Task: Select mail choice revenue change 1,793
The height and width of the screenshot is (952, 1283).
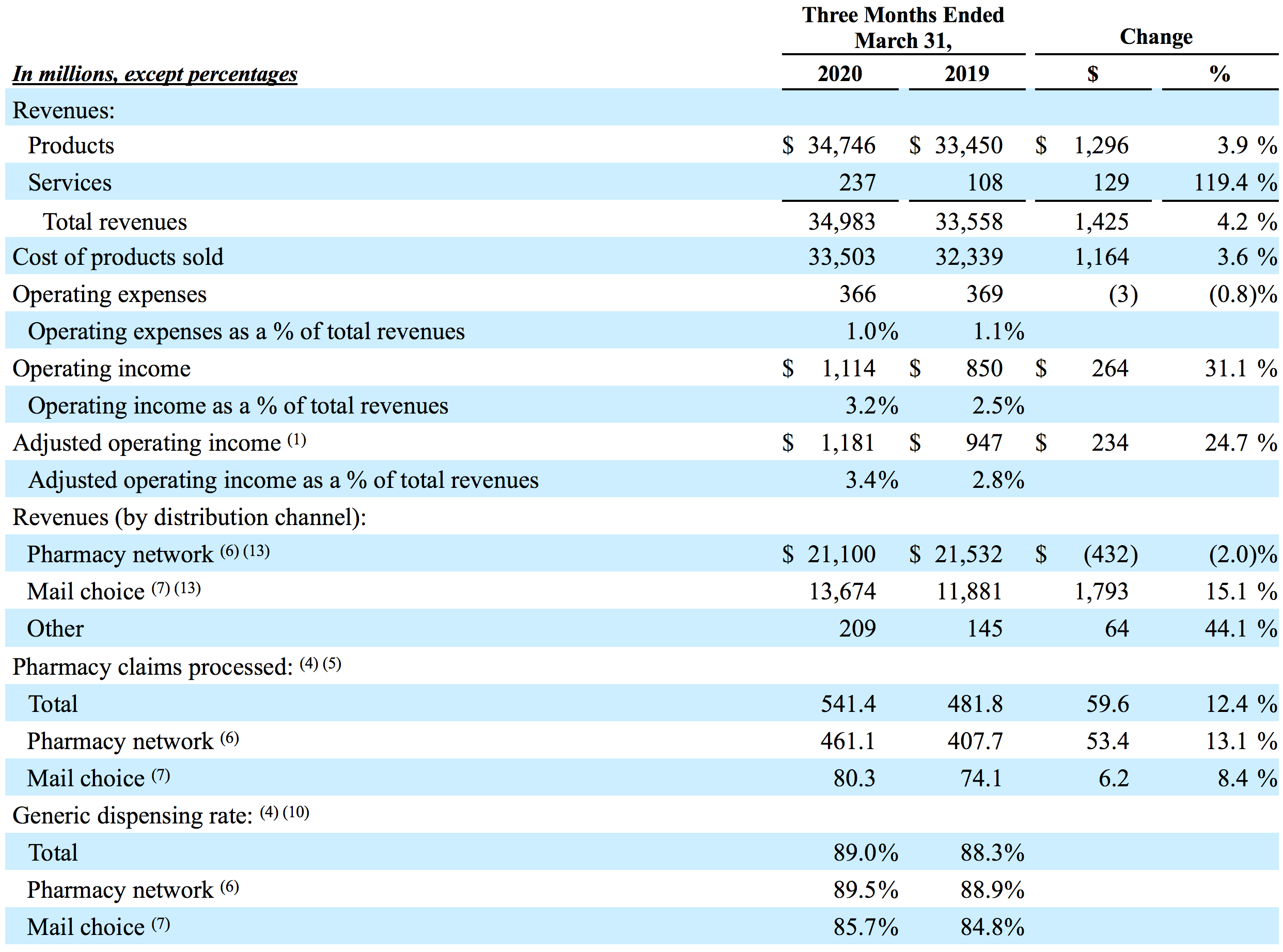Action: click(x=1101, y=591)
